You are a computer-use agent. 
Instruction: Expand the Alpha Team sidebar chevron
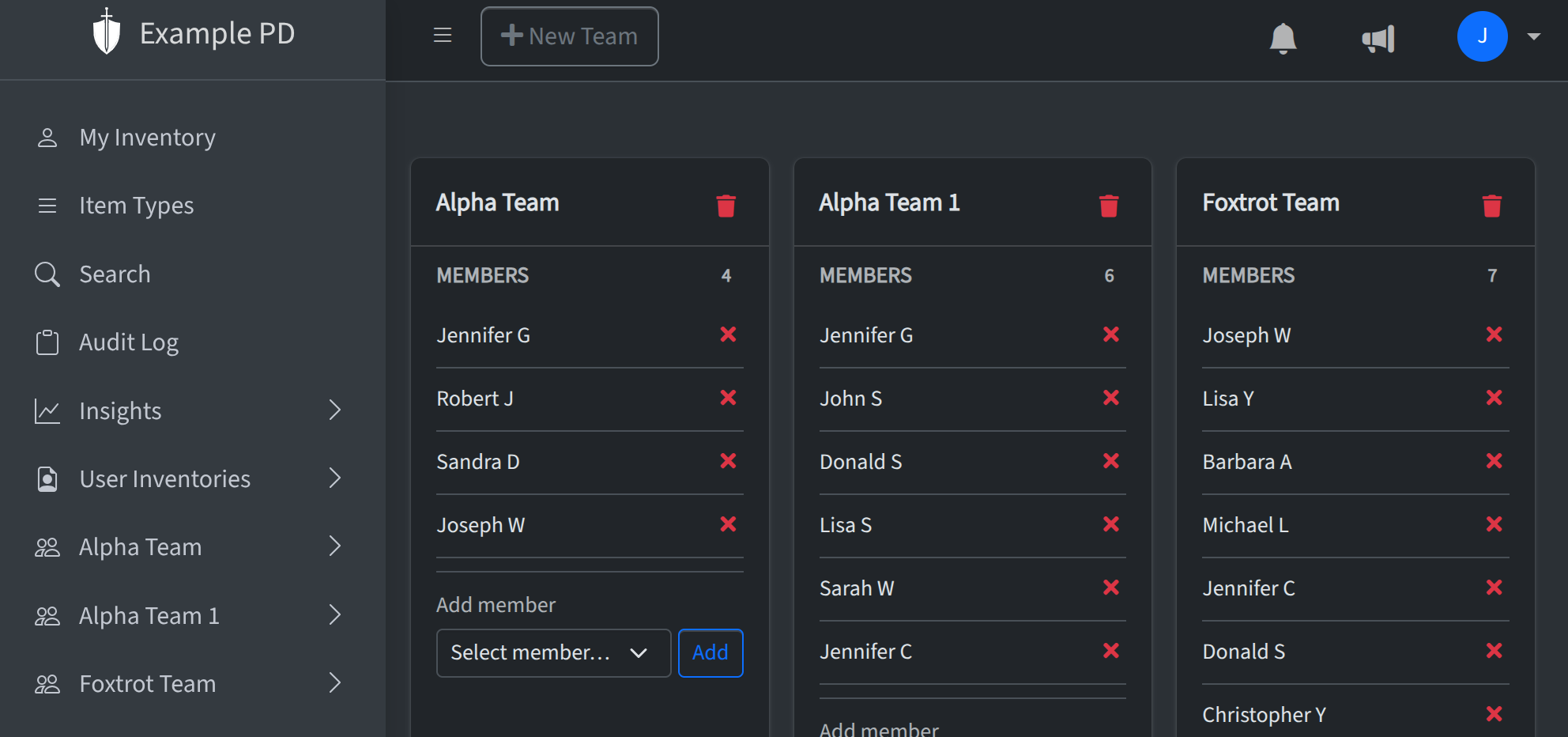(335, 546)
